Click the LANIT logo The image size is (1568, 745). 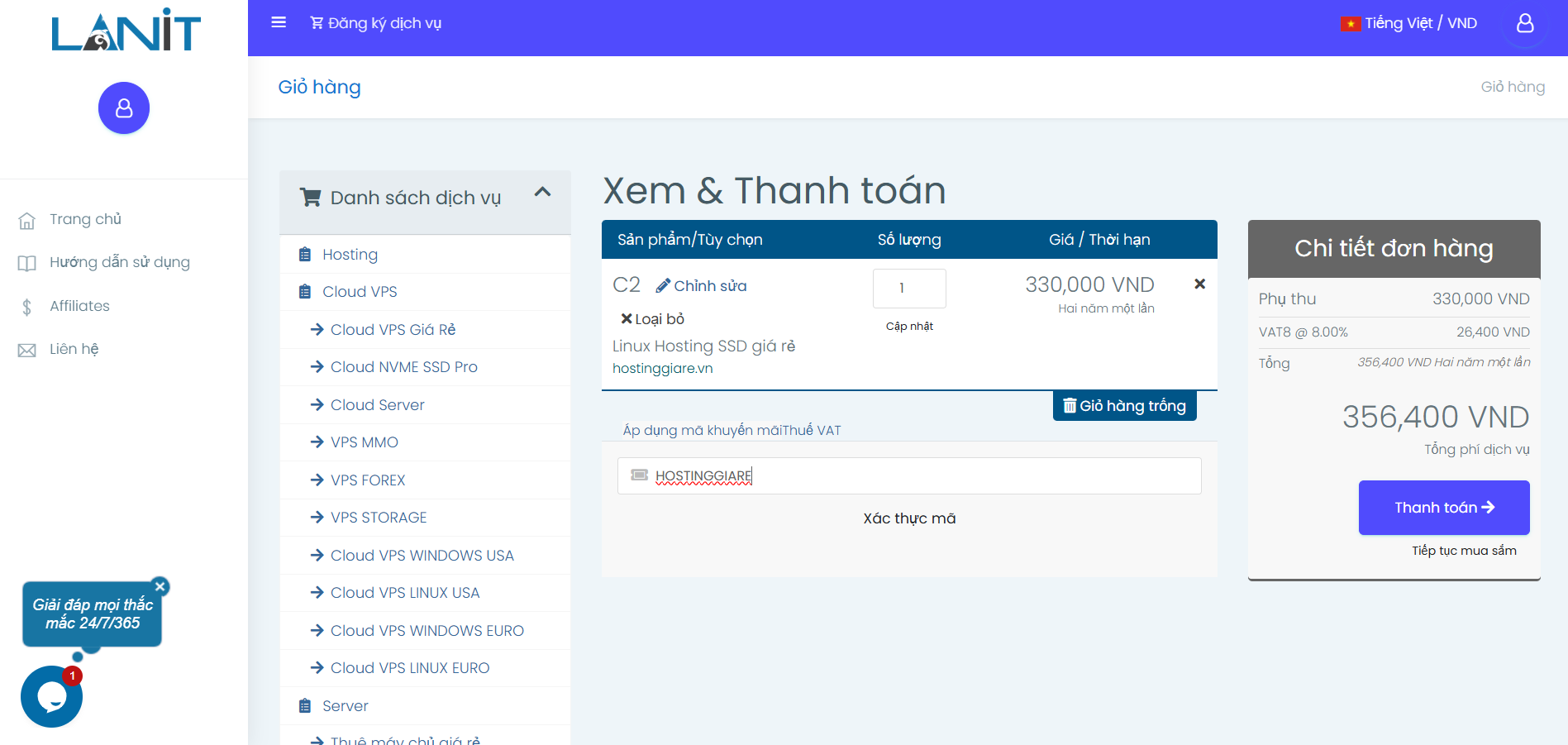[x=126, y=31]
